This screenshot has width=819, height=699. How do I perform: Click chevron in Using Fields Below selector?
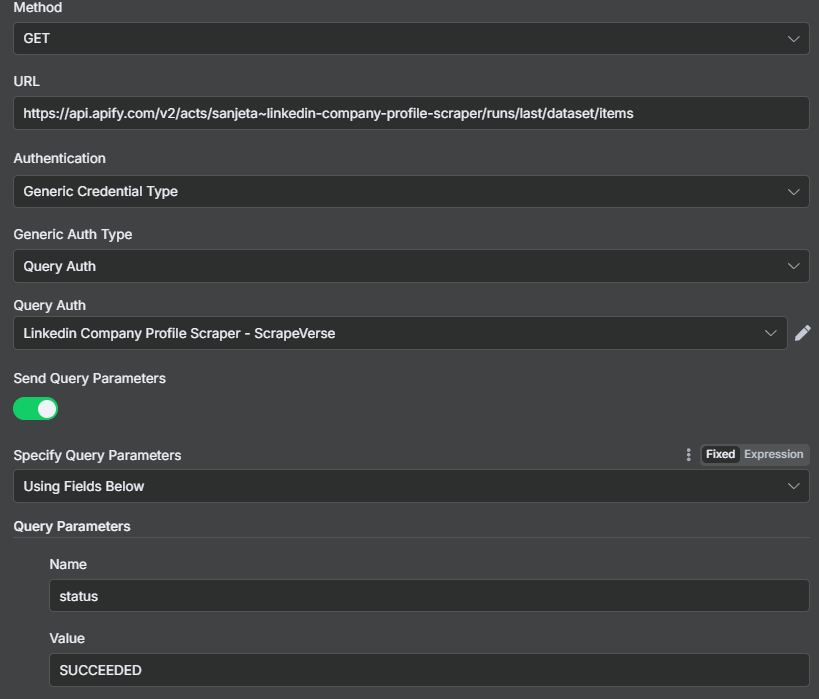[793, 486]
